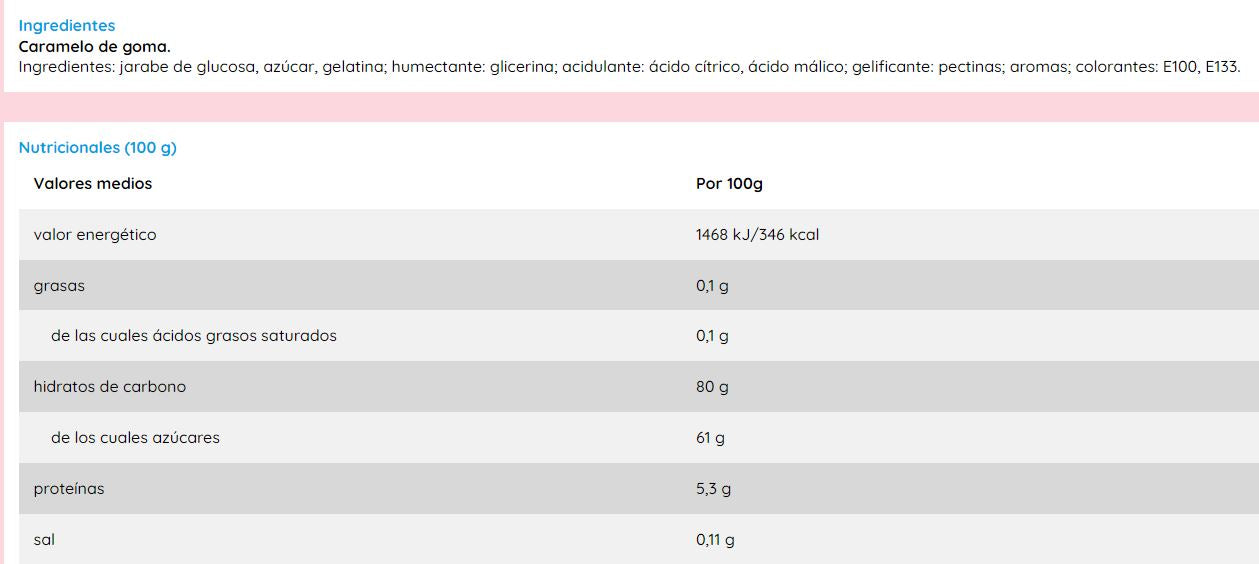
Task: Click the ingredients list paragraph
Action: 629,67
